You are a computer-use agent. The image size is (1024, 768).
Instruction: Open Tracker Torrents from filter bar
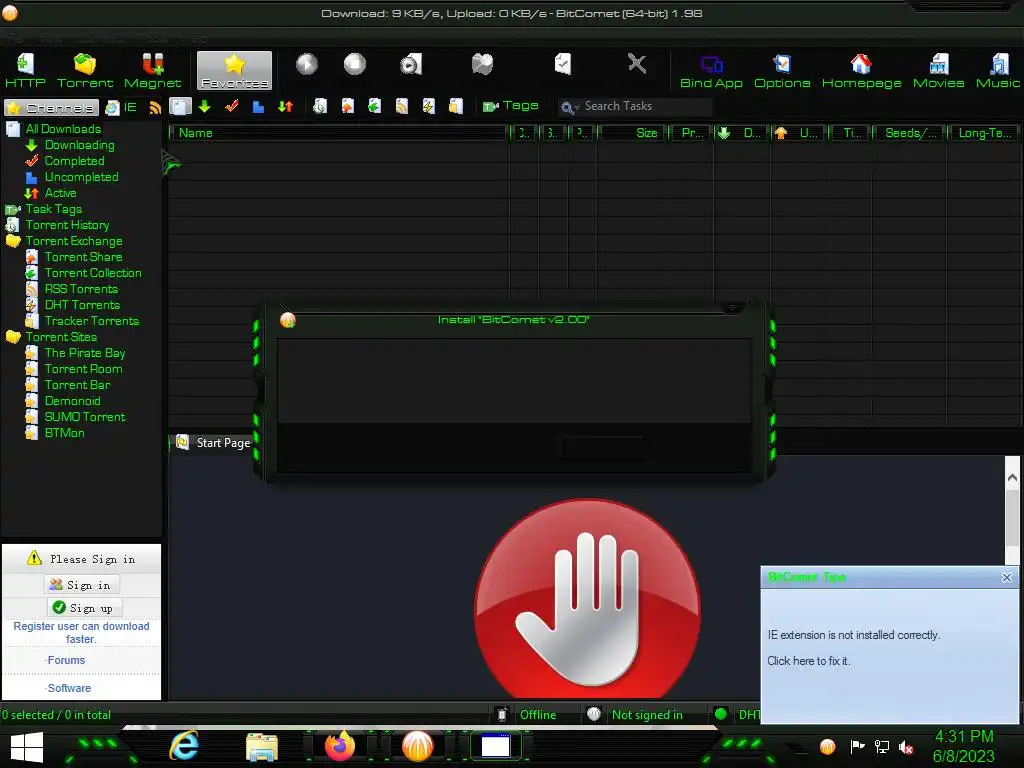tap(456, 106)
